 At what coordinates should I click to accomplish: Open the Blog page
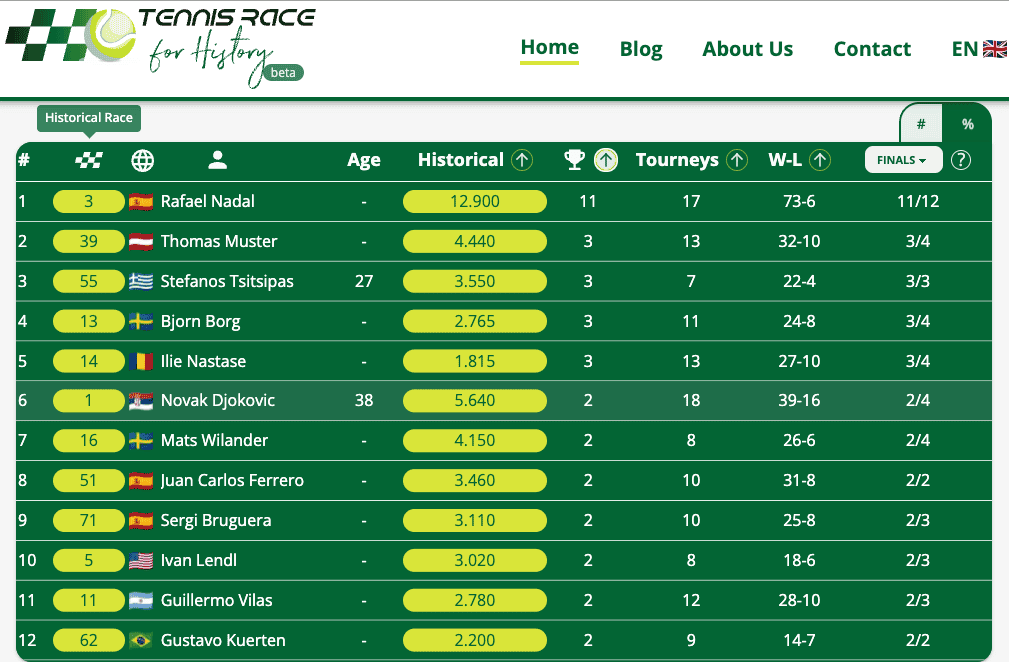coord(641,49)
